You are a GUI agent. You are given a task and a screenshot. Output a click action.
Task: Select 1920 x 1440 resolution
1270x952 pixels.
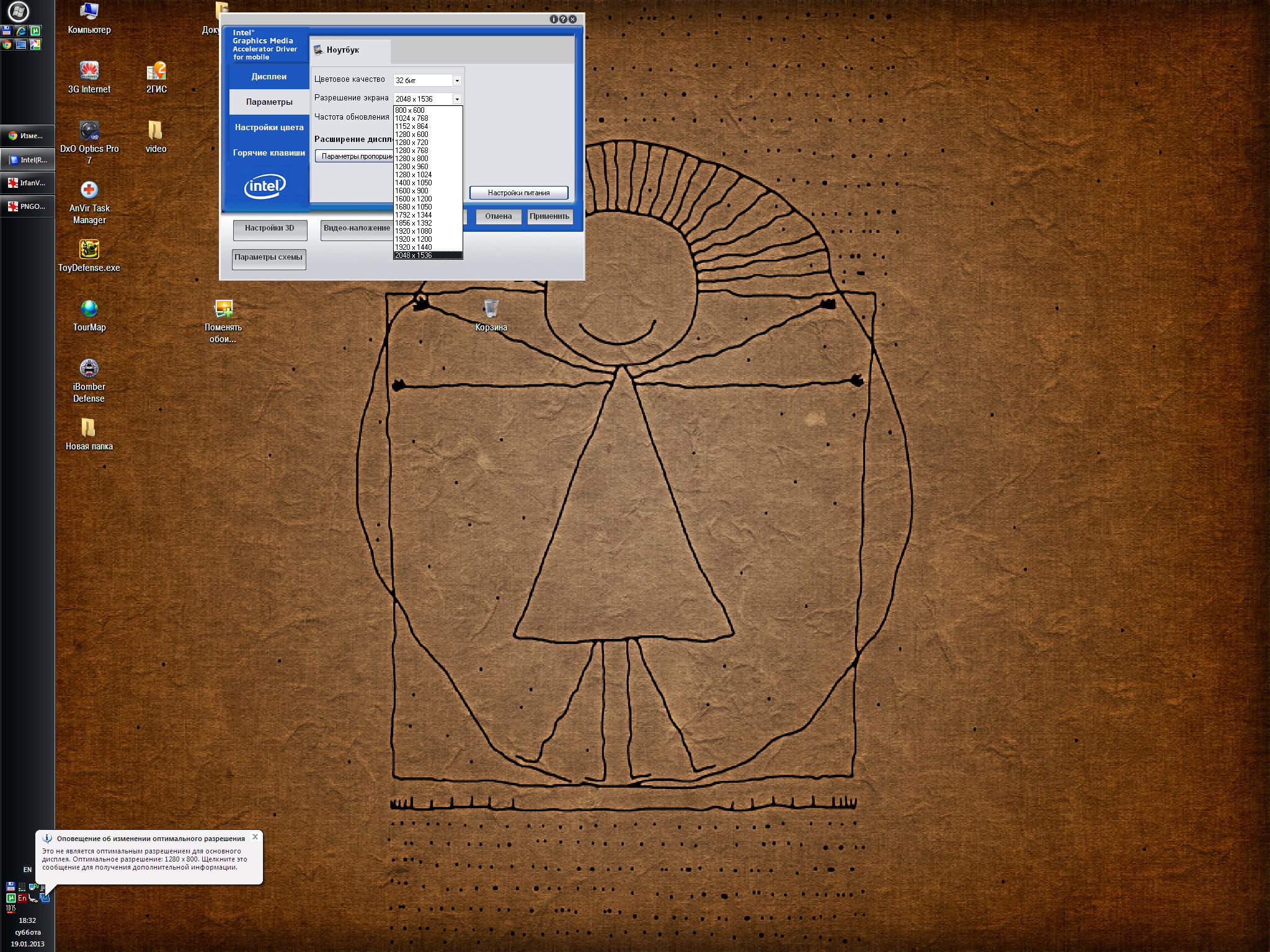pyautogui.click(x=428, y=247)
